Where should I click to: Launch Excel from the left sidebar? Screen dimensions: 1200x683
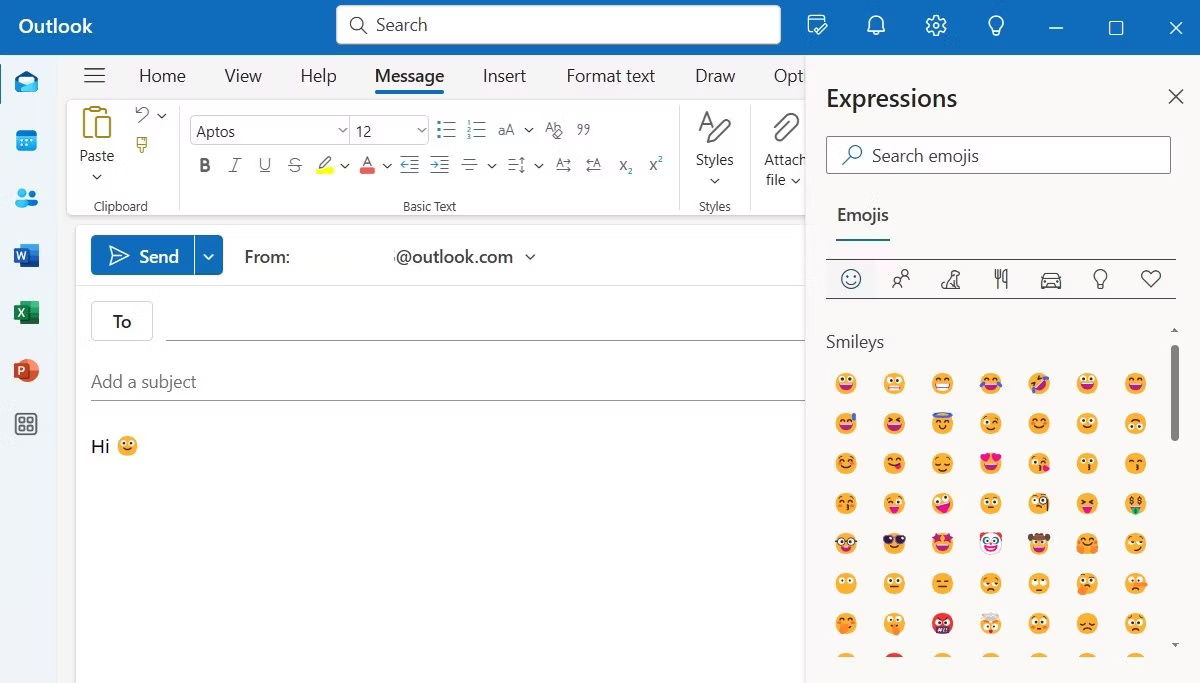(x=27, y=313)
